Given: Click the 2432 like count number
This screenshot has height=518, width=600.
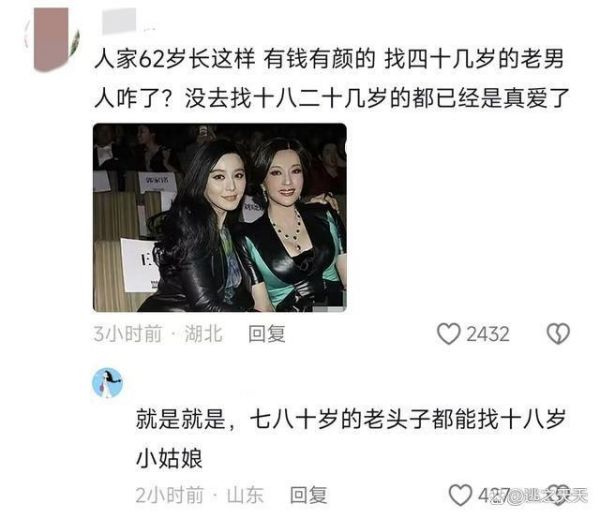Looking at the screenshot, I should [x=488, y=334].
